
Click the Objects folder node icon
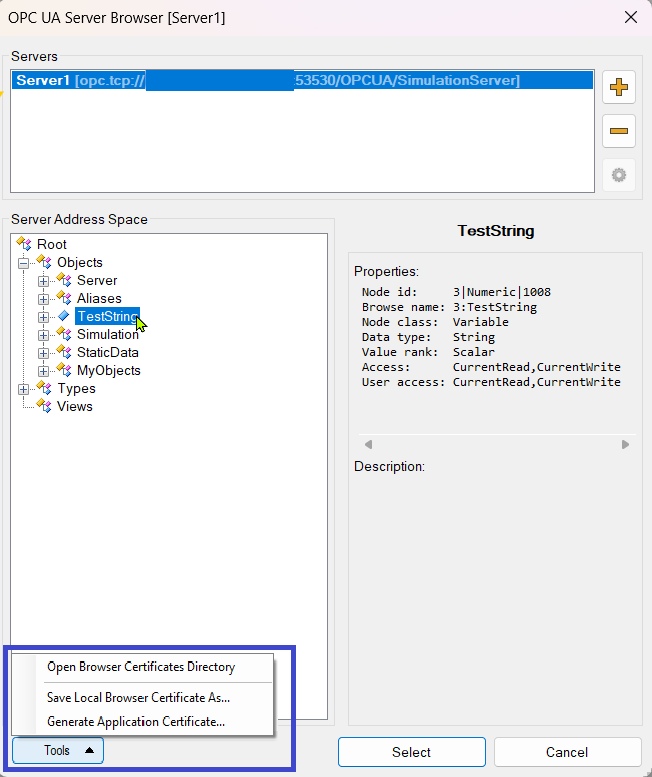tap(44, 262)
